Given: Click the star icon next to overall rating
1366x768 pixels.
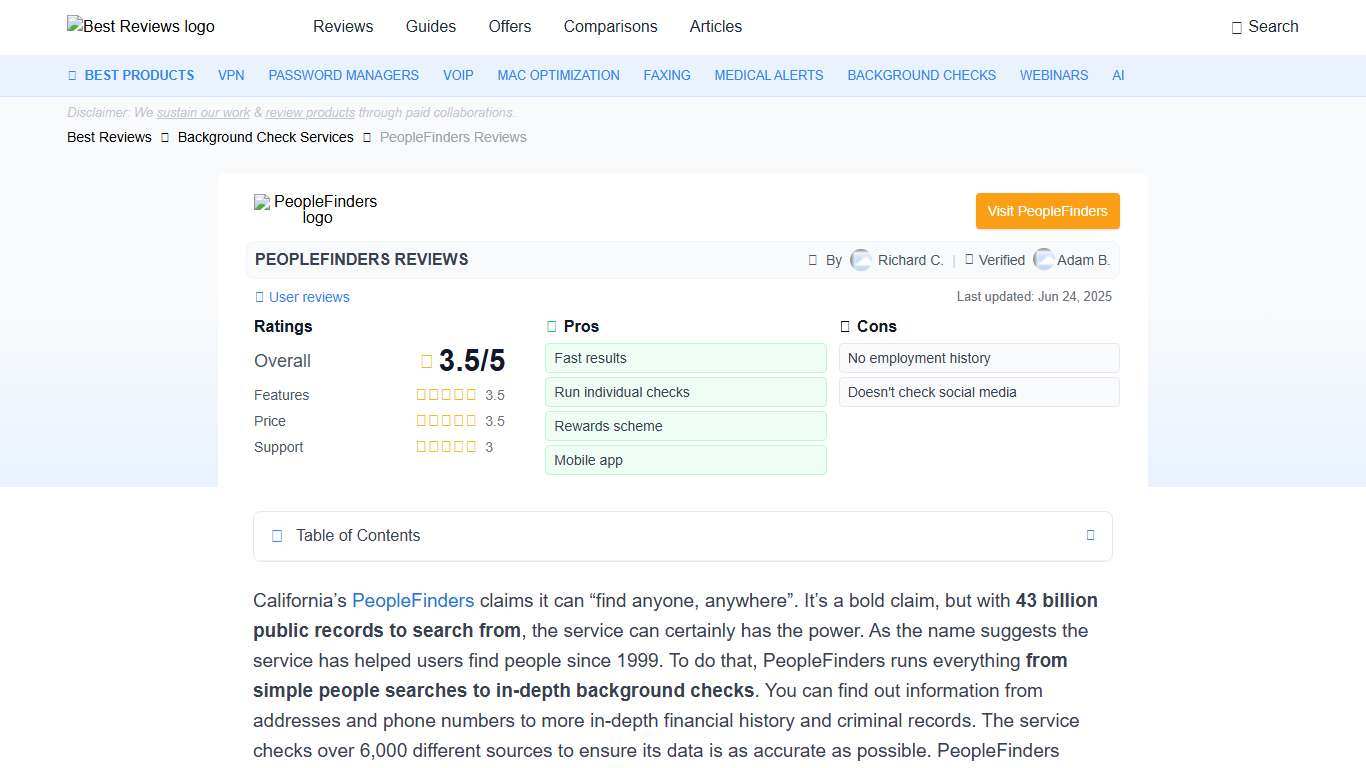Looking at the screenshot, I should (427, 361).
